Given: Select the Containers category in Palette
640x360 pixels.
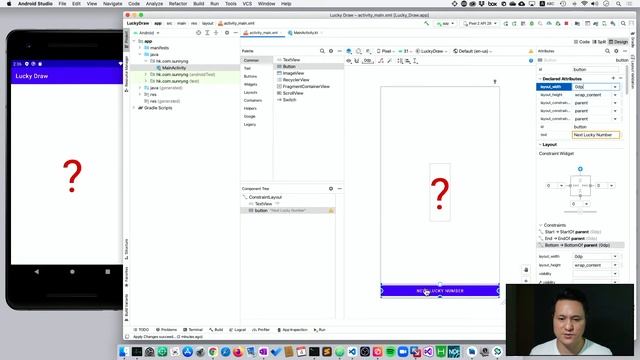Looking at the screenshot, I should (x=253, y=100).
